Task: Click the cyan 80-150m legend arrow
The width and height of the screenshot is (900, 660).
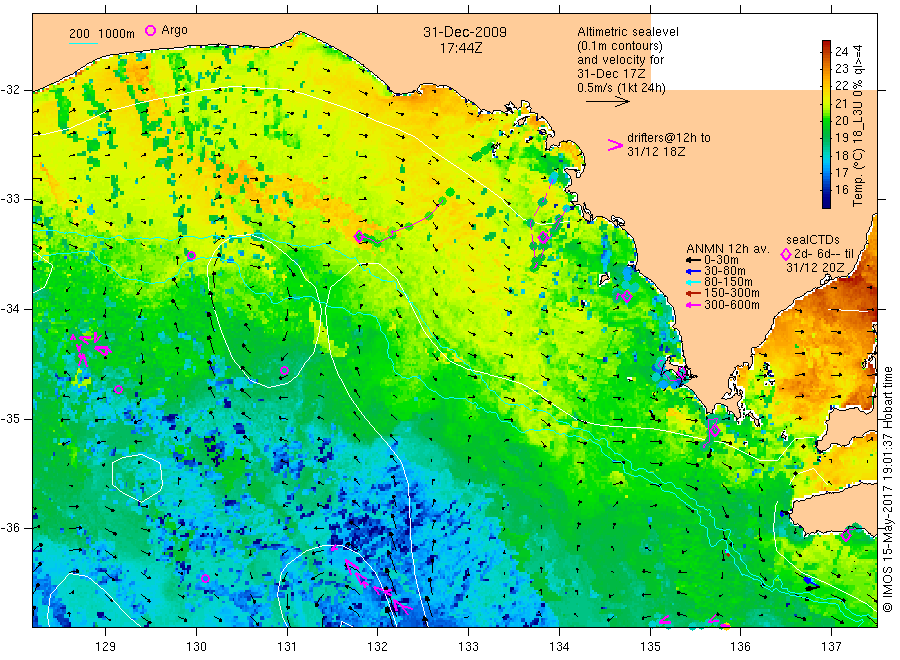Action: (692, 282)
